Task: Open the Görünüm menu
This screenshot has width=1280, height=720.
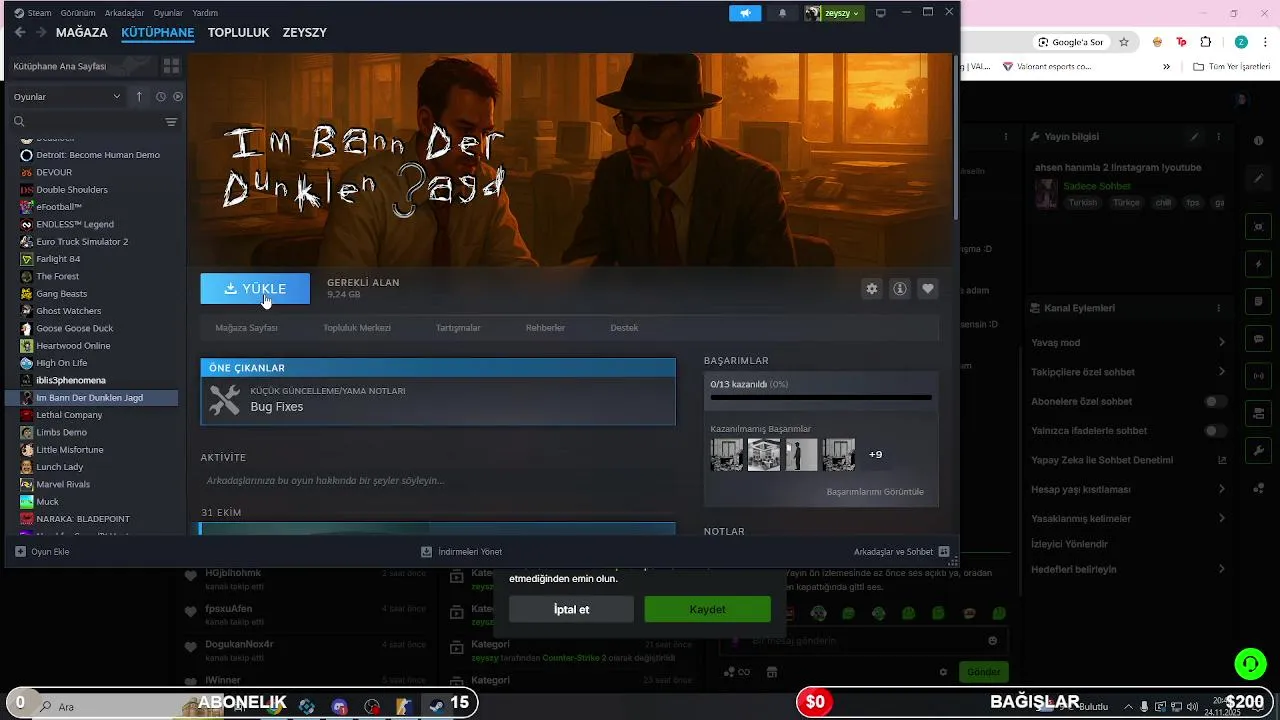Action: tap(78, 13)
